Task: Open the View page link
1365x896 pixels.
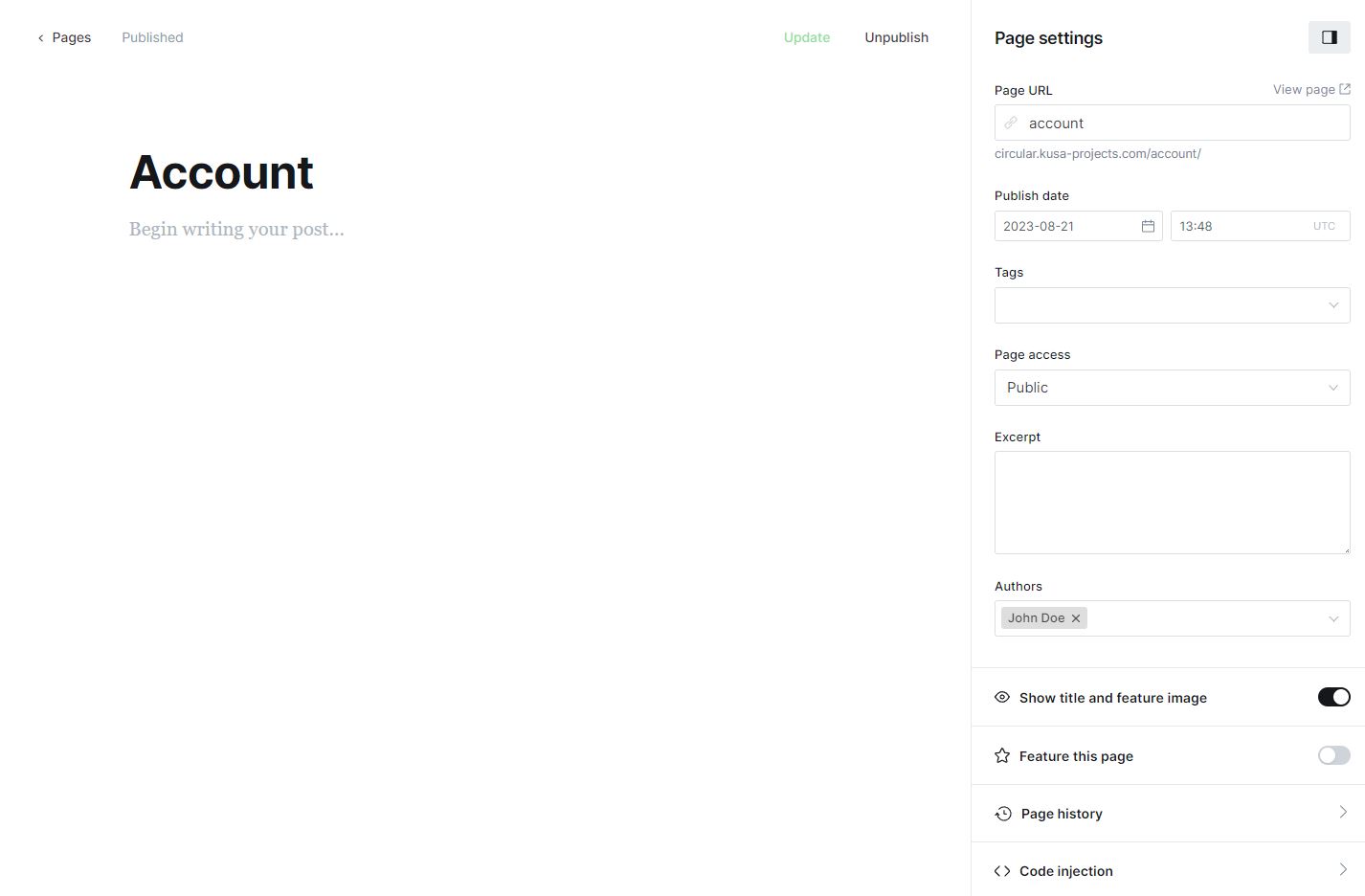Action: pyautogui.click(x=1305, y=88)
